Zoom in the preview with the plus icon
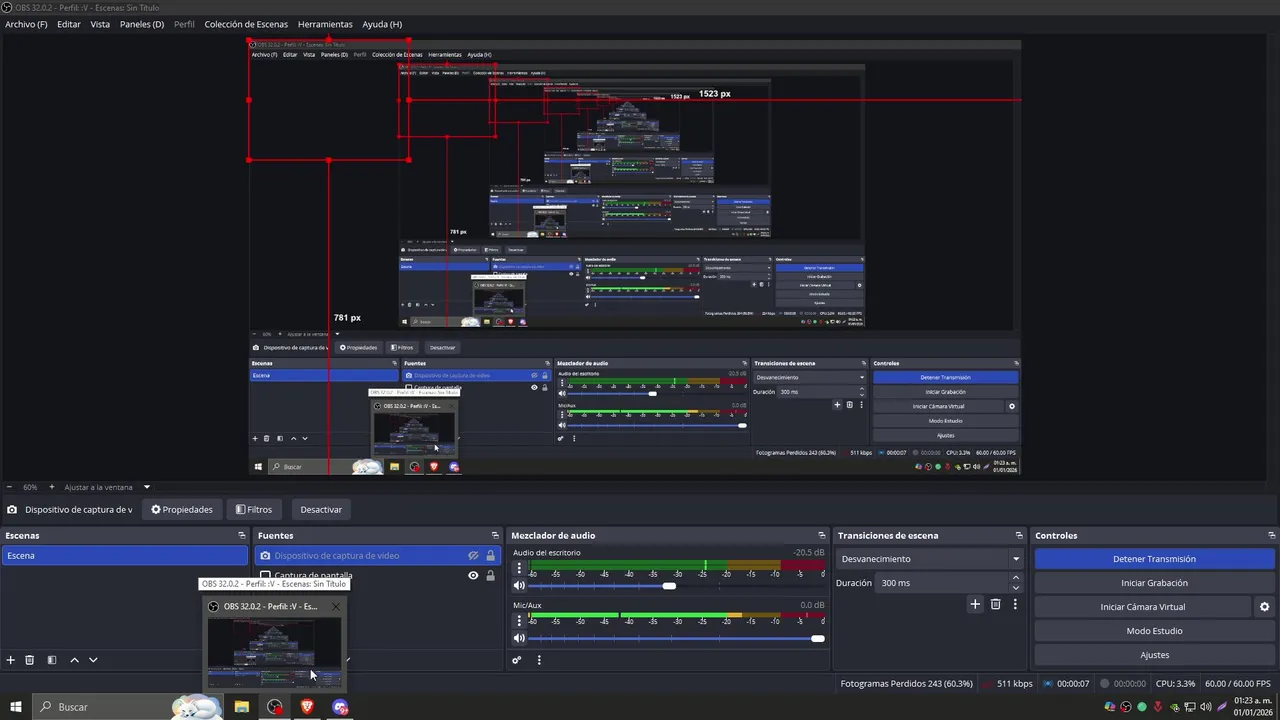 point(52,487)
